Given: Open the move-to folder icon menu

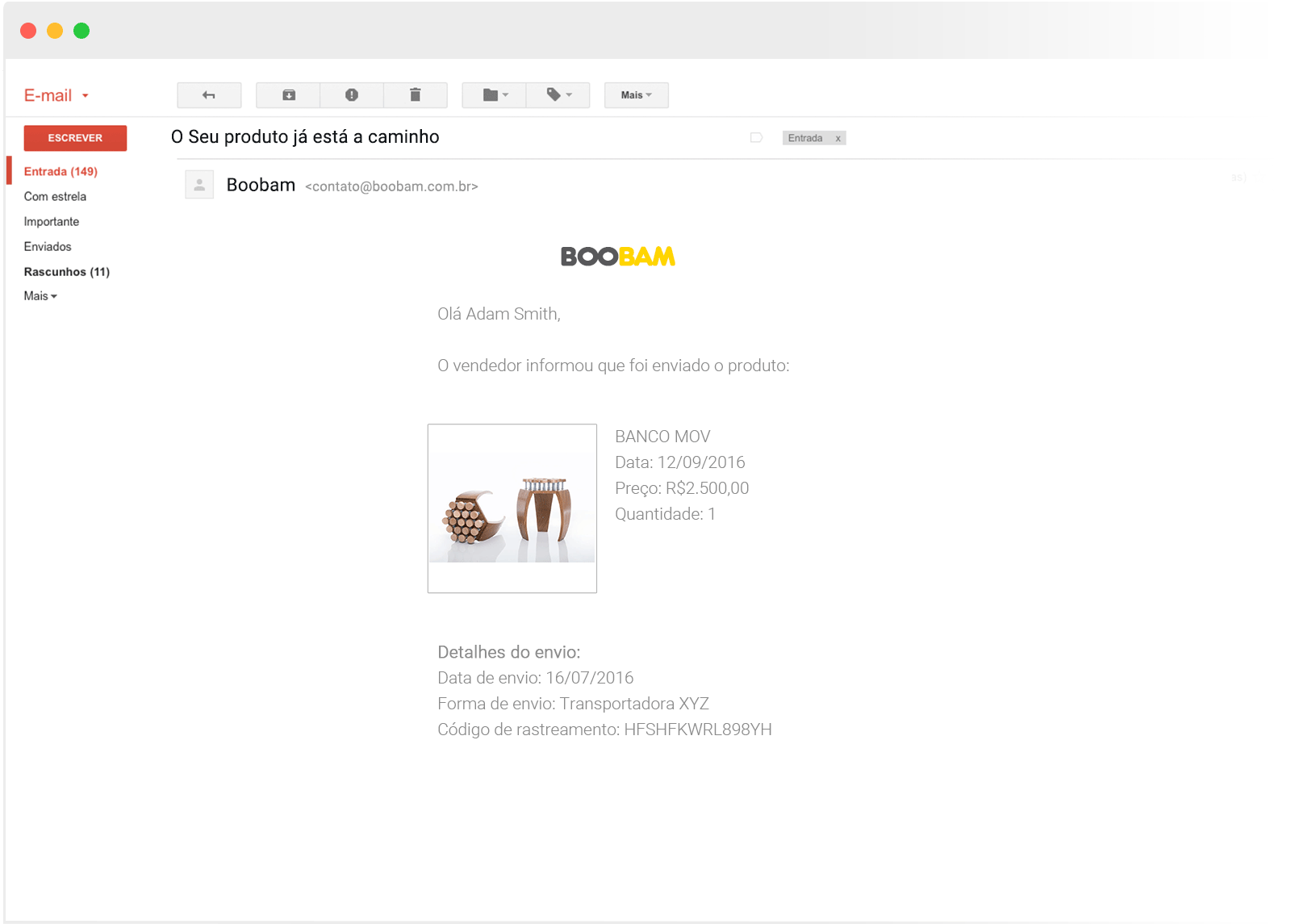Looking at the screenshot, I should pyautogui.click(x=494, y=95).
